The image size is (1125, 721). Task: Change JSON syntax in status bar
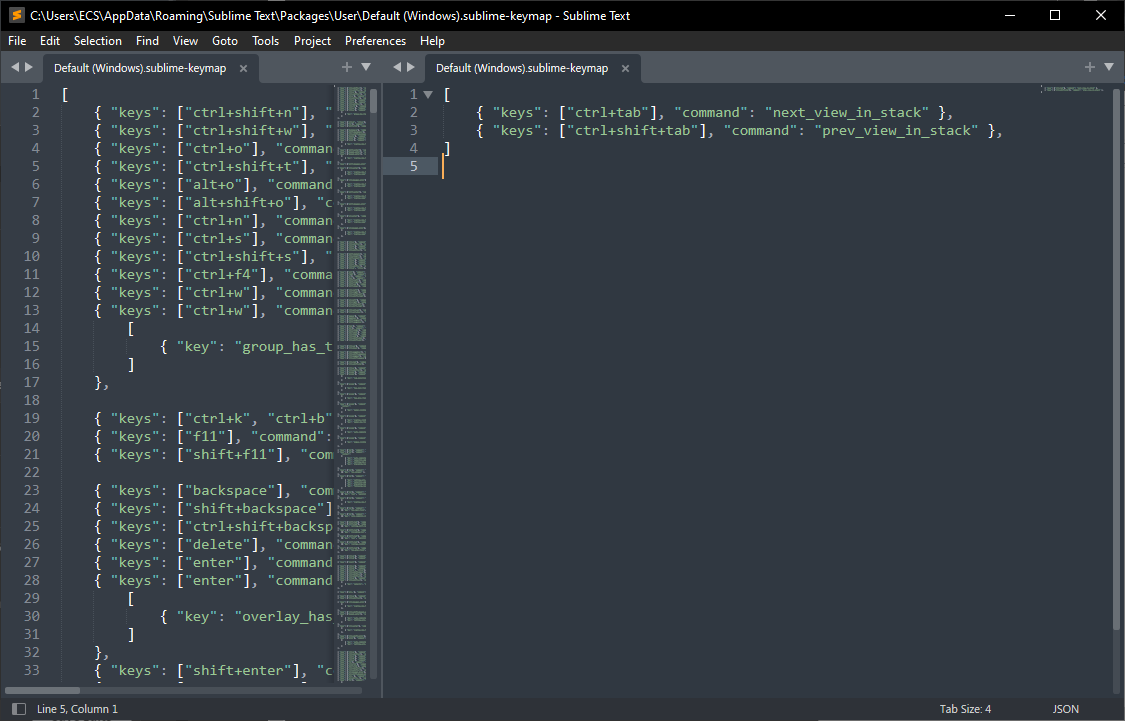pos(1065,709)
